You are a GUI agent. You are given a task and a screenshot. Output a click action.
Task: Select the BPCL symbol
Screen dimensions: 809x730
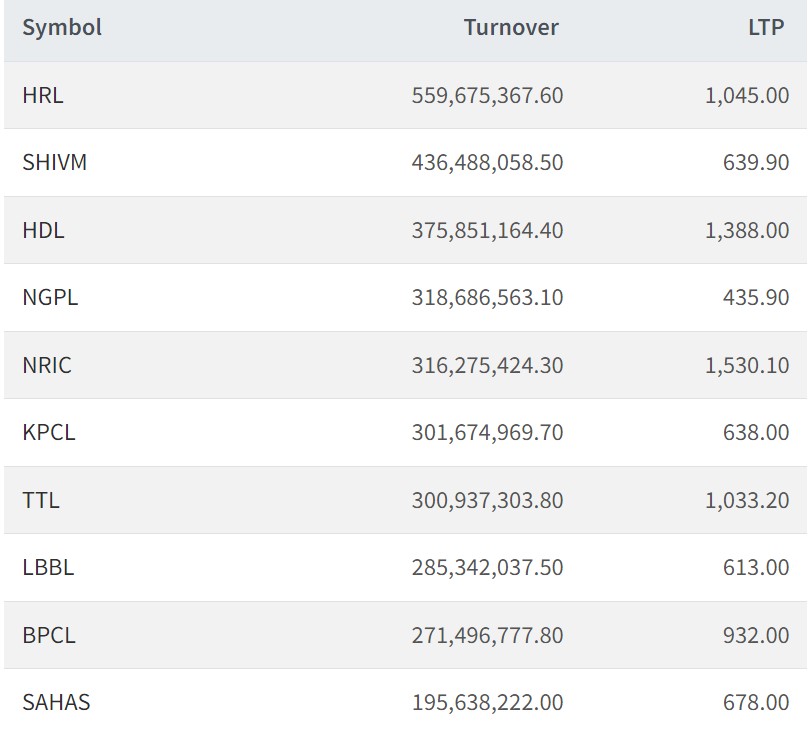coord(49,635)
